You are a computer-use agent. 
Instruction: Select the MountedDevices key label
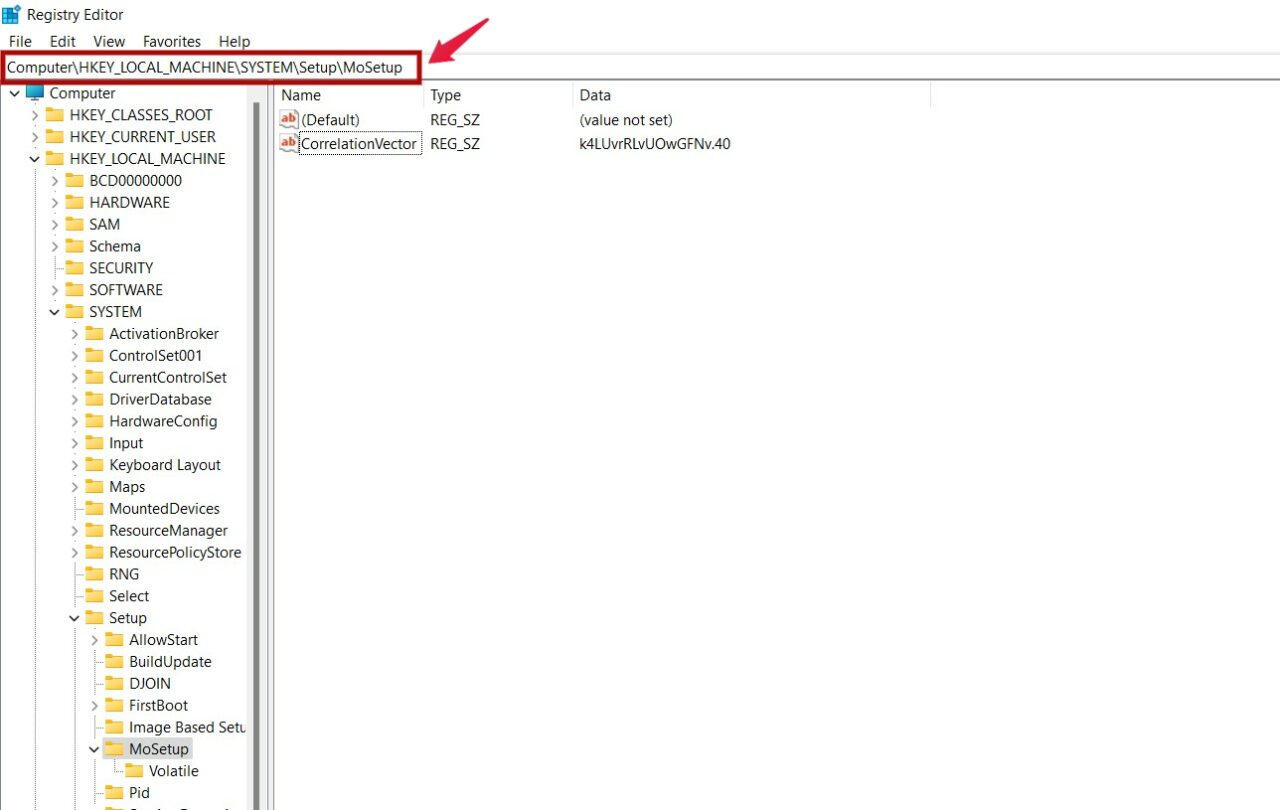(x=164, y=509)
